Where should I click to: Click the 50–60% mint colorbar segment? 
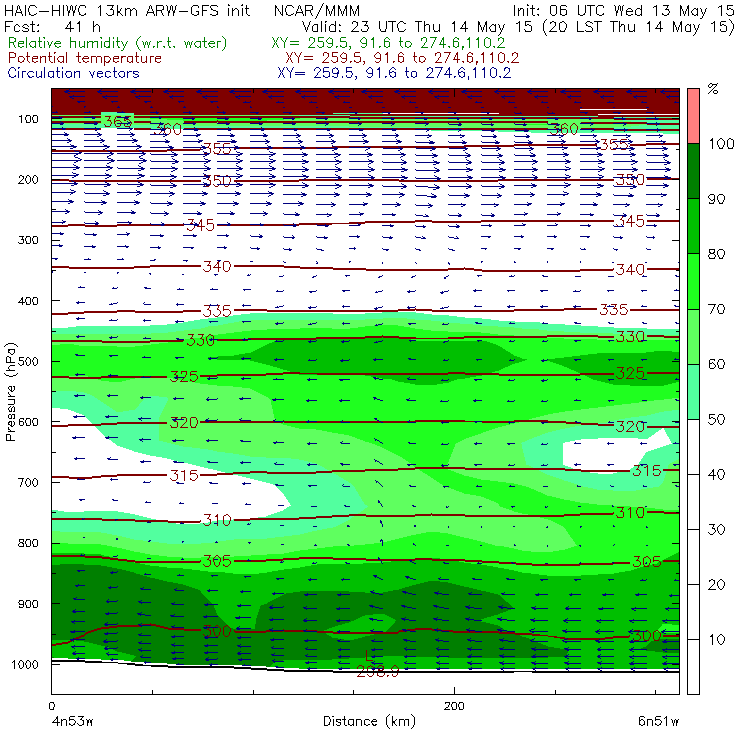693,392
